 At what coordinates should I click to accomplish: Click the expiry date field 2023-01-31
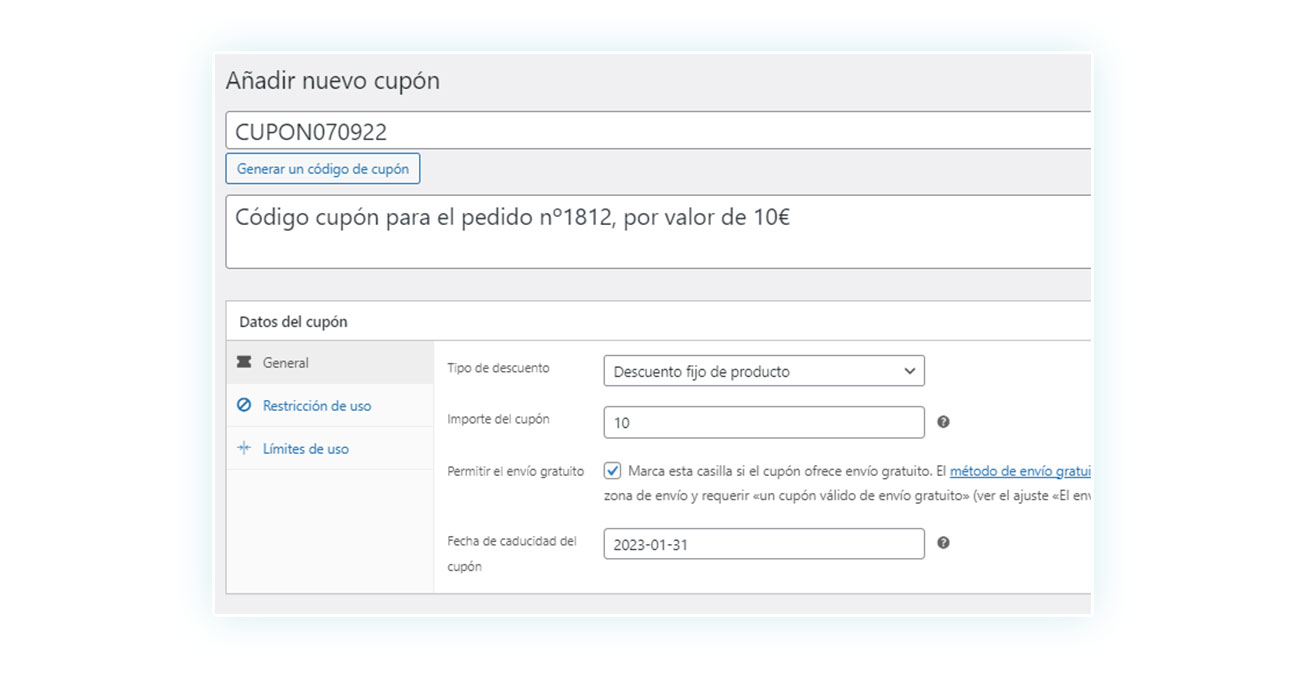coord(764,544)
